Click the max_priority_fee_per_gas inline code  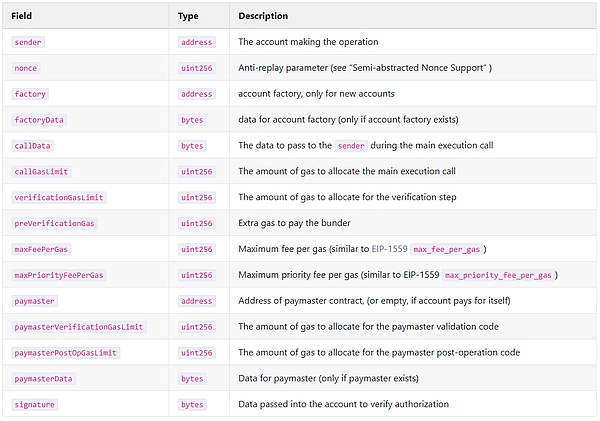click(x=499, y=275)
